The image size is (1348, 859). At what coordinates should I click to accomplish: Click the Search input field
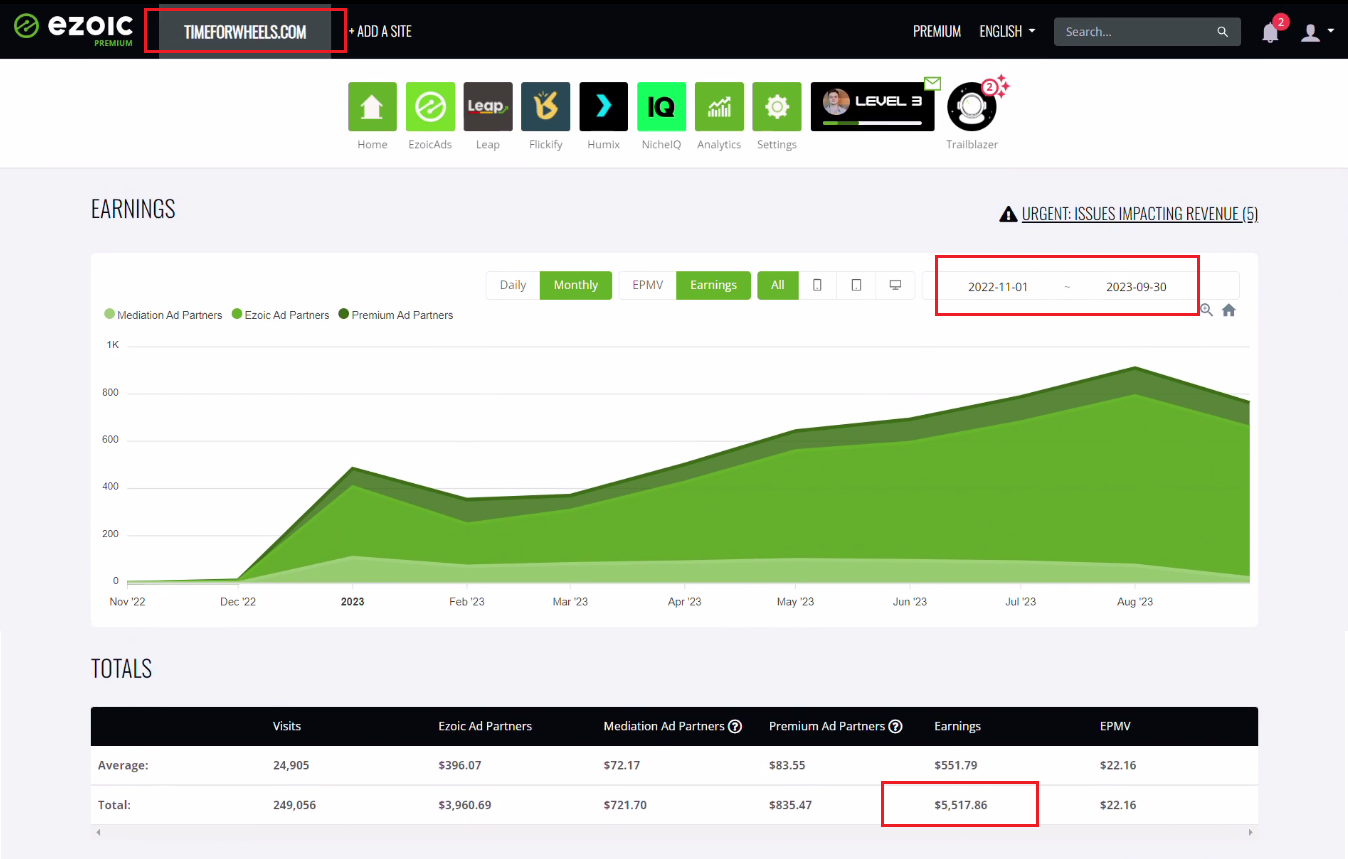(1136, 32)
